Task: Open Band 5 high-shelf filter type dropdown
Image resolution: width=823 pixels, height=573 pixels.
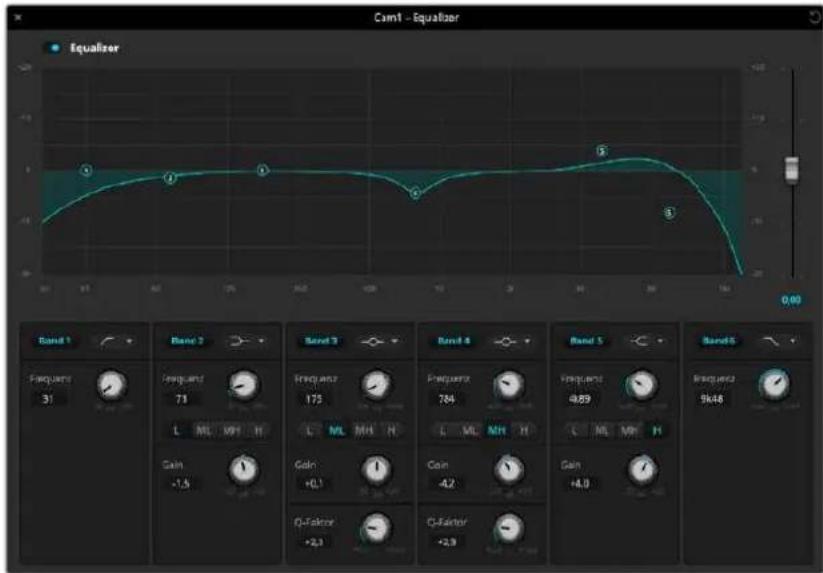Action: click(647, 341)
